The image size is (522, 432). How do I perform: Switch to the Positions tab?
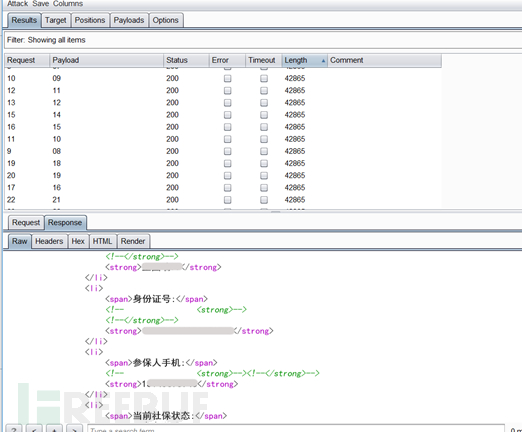coord(90,20)
